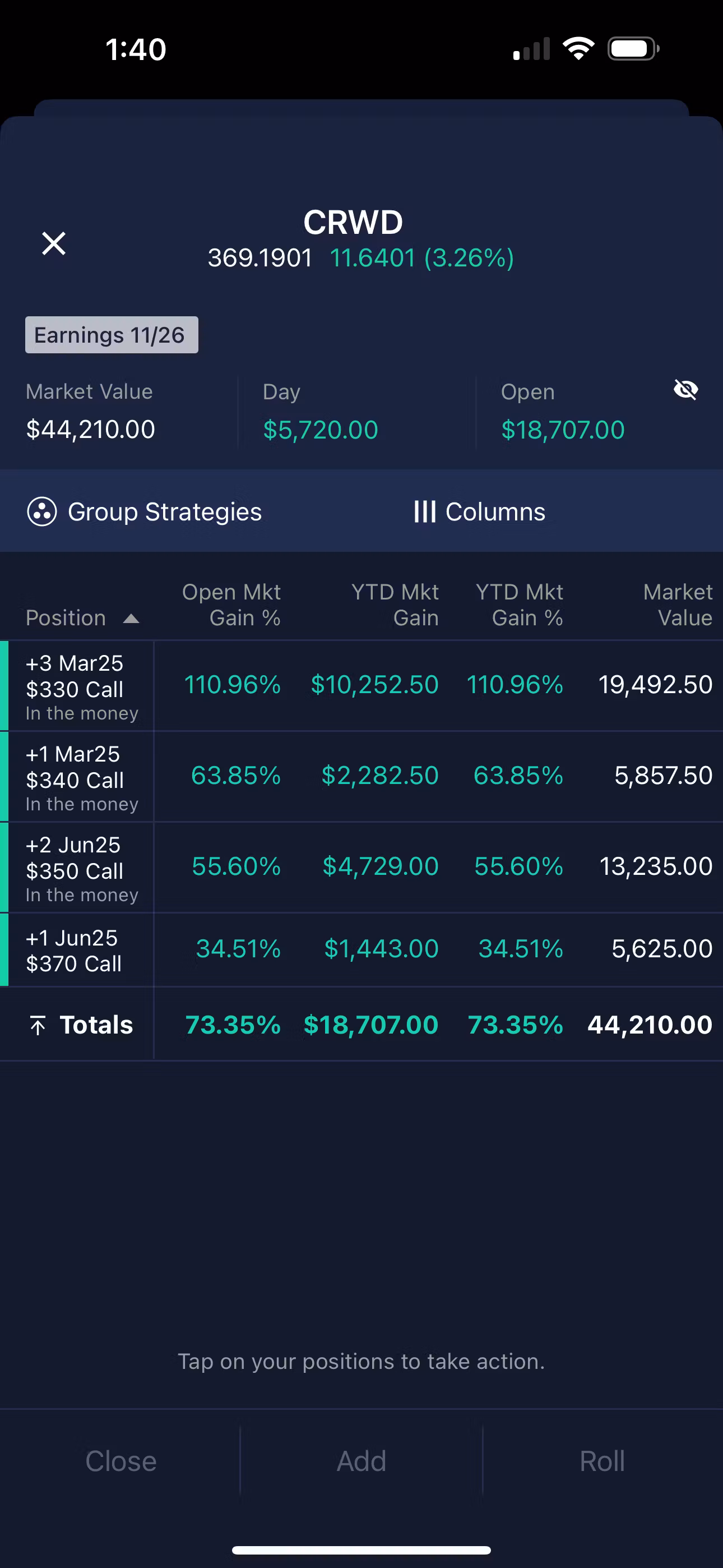Screen dimensions: 723x1568
Task: Close the CRWD position sheet with X
Action: coord(54,243)
